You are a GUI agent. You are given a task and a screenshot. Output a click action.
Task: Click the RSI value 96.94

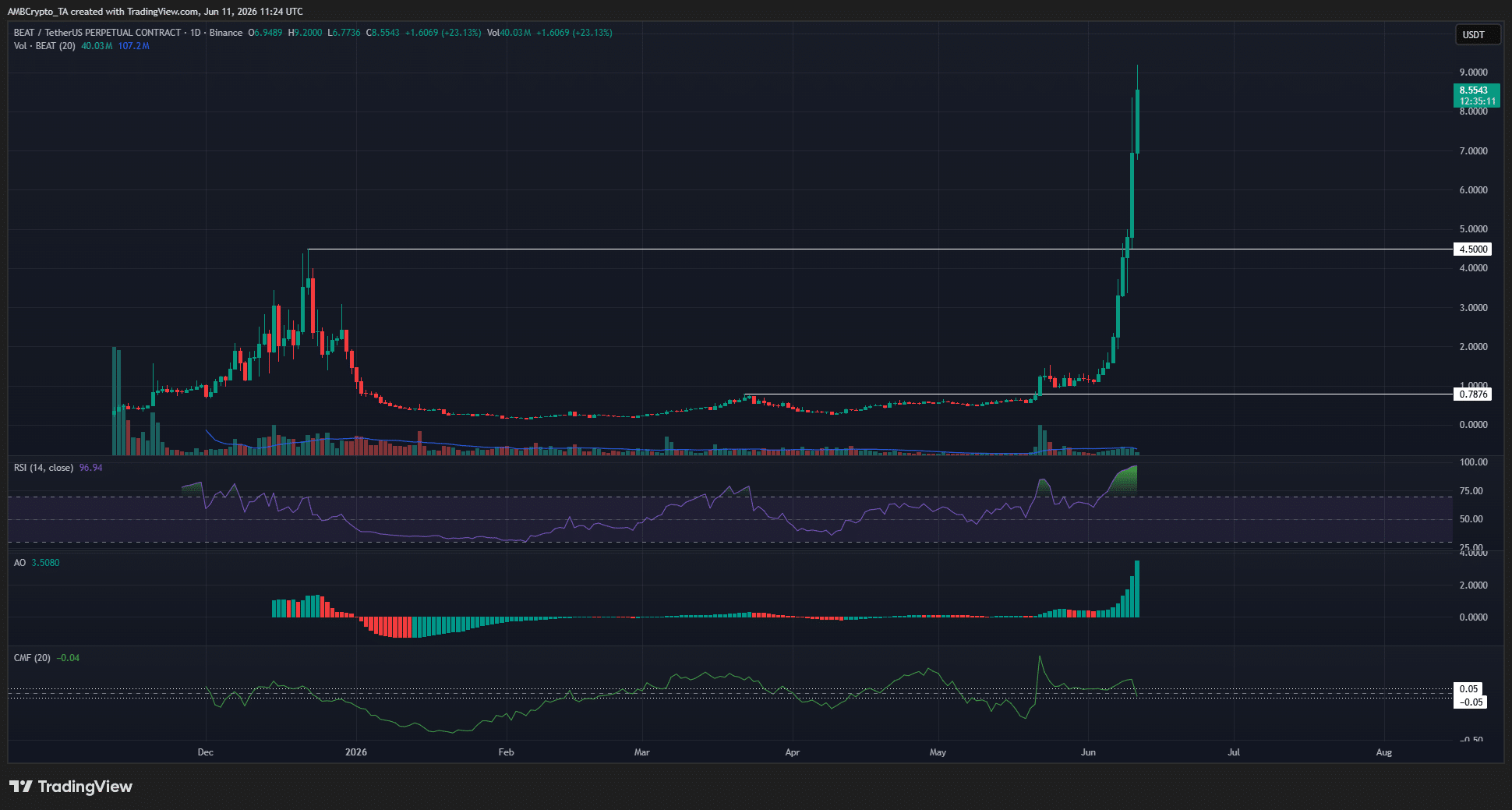90,468
